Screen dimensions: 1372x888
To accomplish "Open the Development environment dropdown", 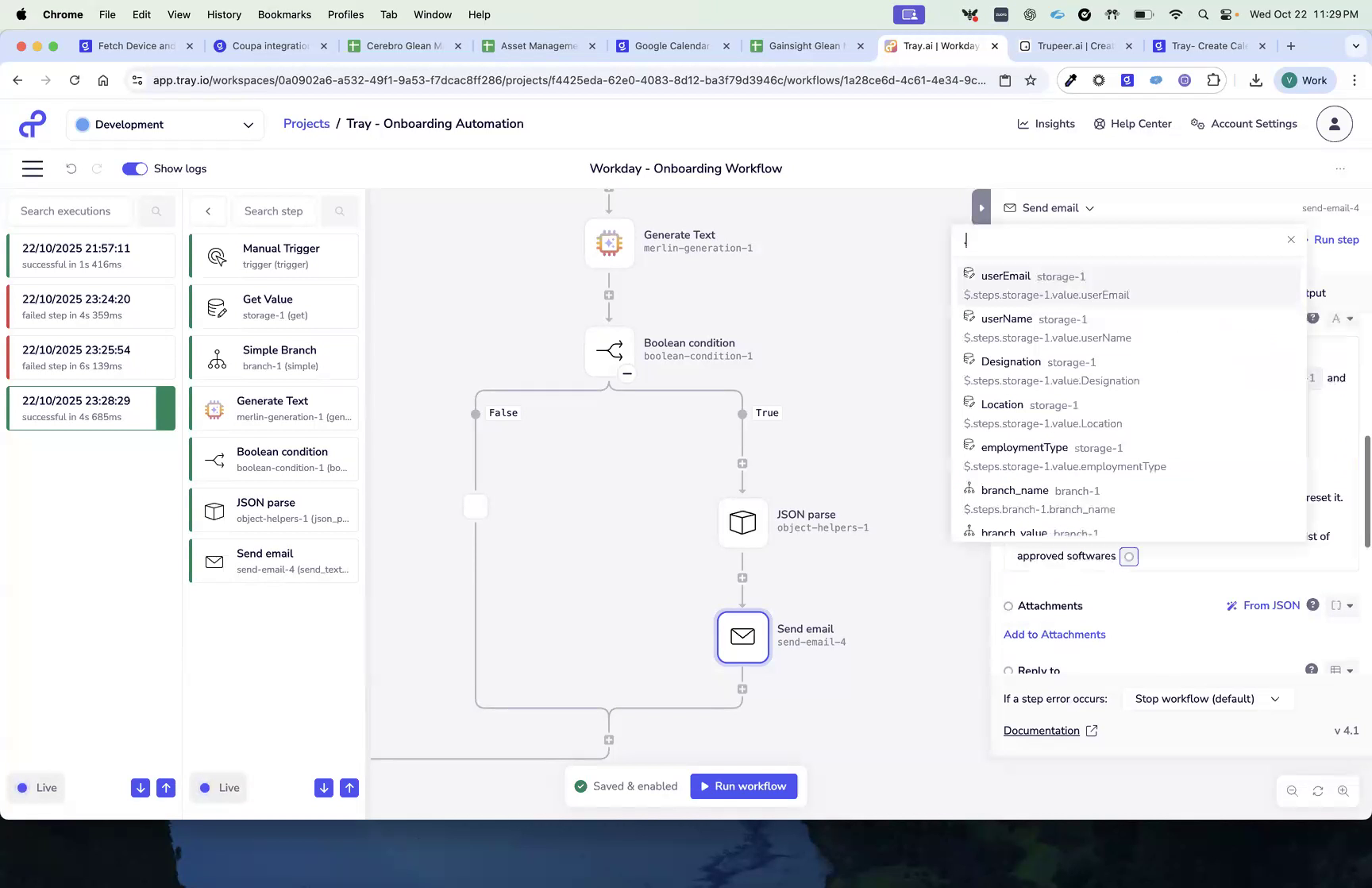I will (164, 124).
